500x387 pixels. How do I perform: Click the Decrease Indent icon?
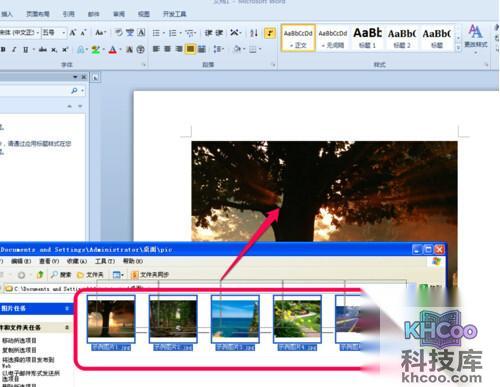[208, 33]
